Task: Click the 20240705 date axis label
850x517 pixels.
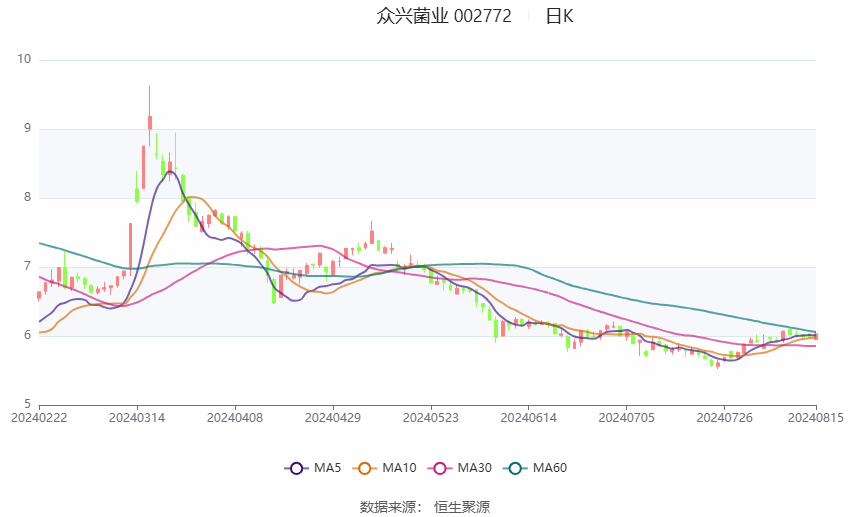Action: pos(627,418)
